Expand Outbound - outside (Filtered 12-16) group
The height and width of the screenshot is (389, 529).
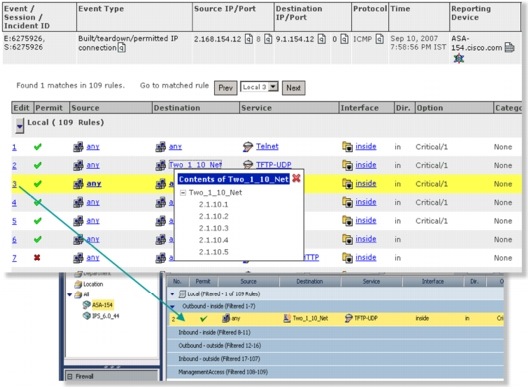click(220, 345)
